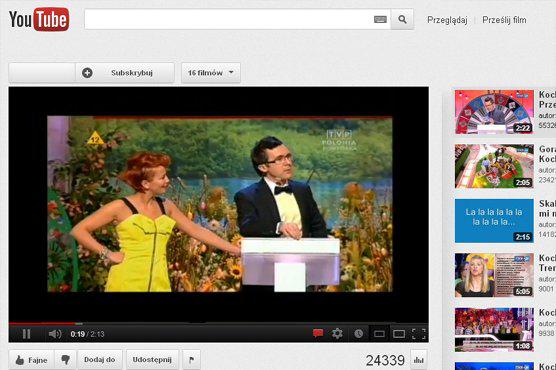Switch to small player size
Viewport: 556px width, 370px height.
coord(379,334)
